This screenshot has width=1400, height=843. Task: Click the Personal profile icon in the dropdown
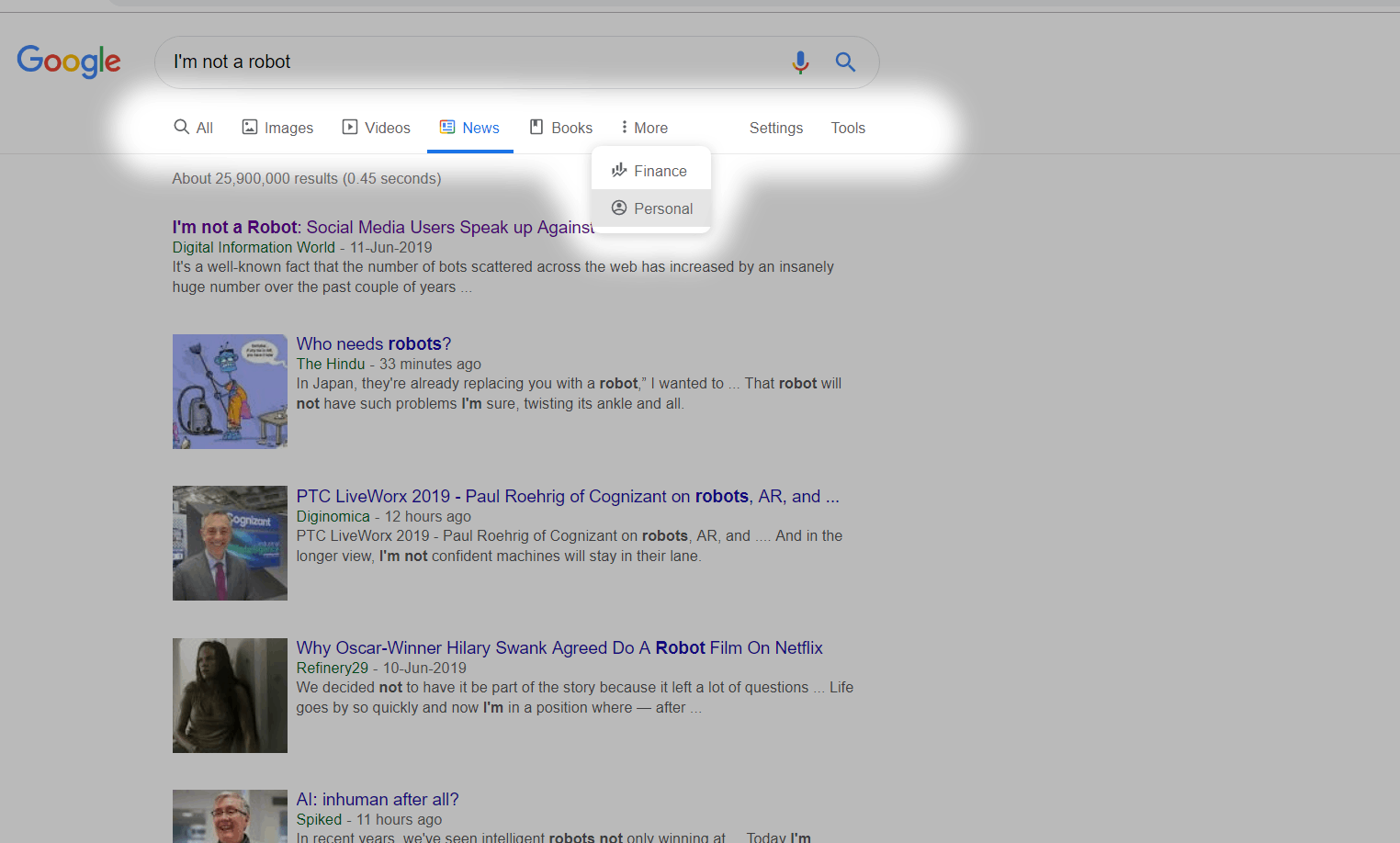[x=619, y=208]
